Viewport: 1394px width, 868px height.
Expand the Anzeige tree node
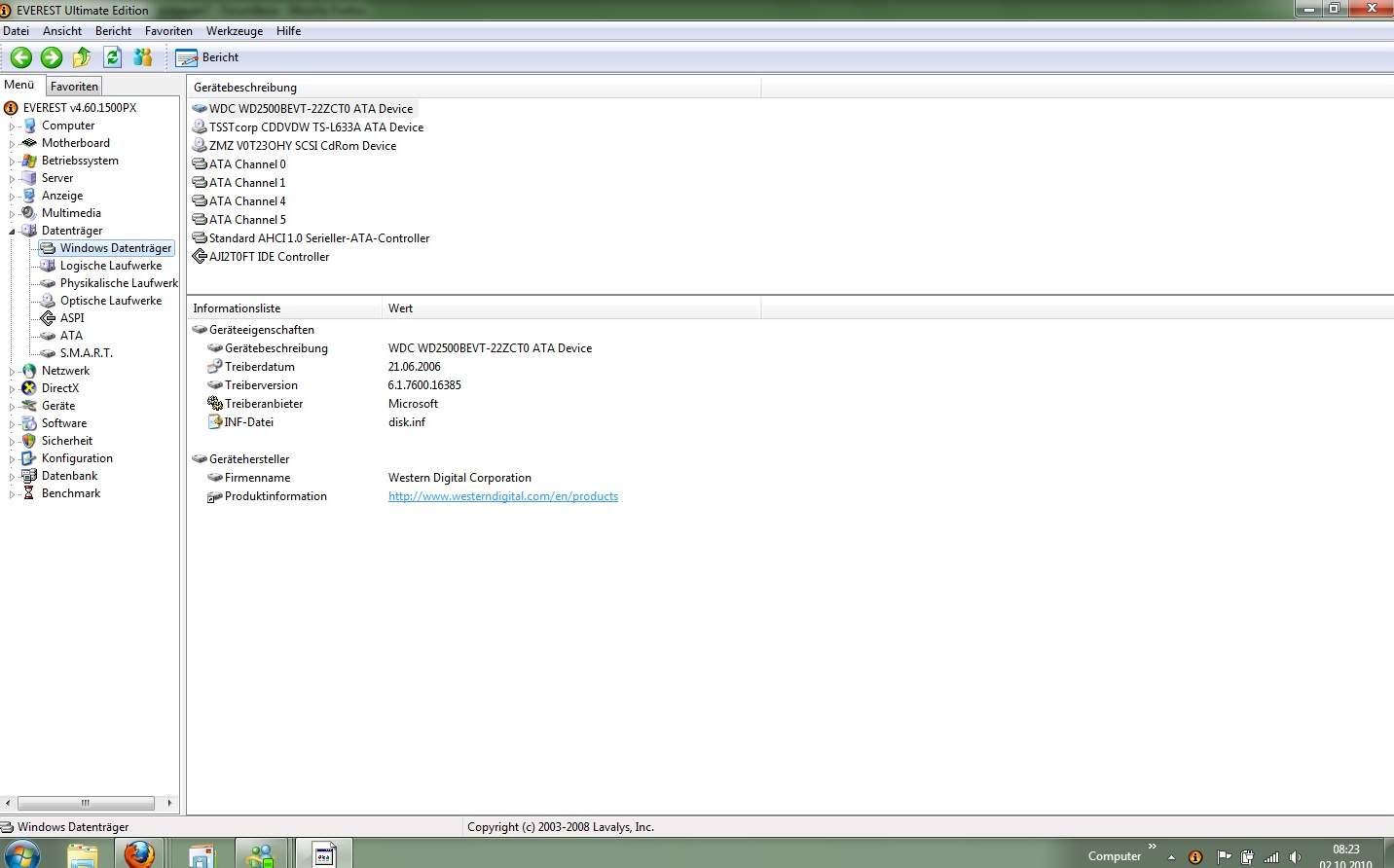point(12,197)
